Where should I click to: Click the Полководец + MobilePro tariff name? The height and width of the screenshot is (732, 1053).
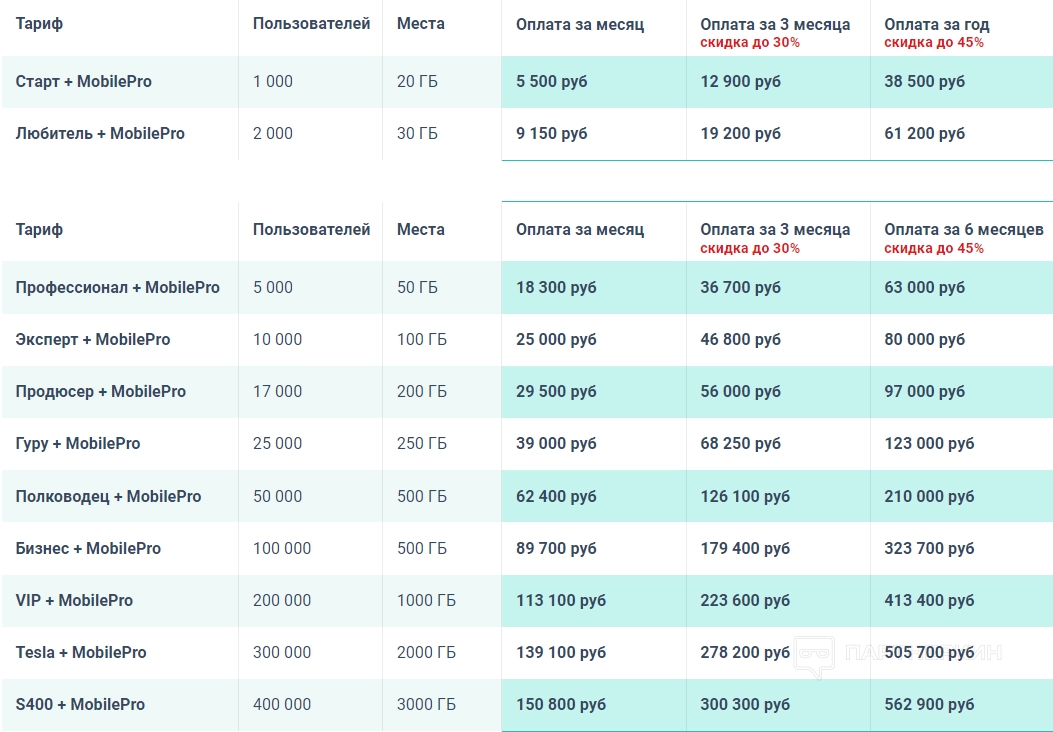(108, 497)
